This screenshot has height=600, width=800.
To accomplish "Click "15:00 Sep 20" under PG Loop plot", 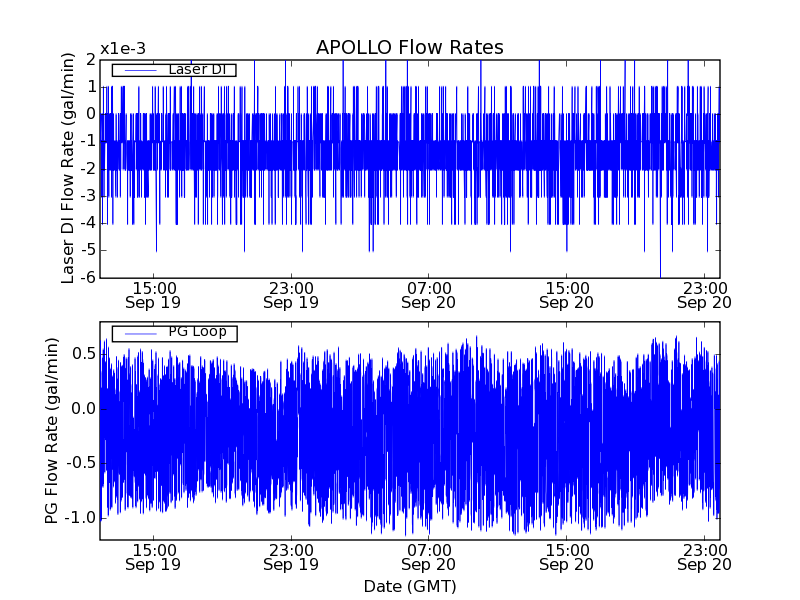I will pyautogui.click(x=566, y=557).
